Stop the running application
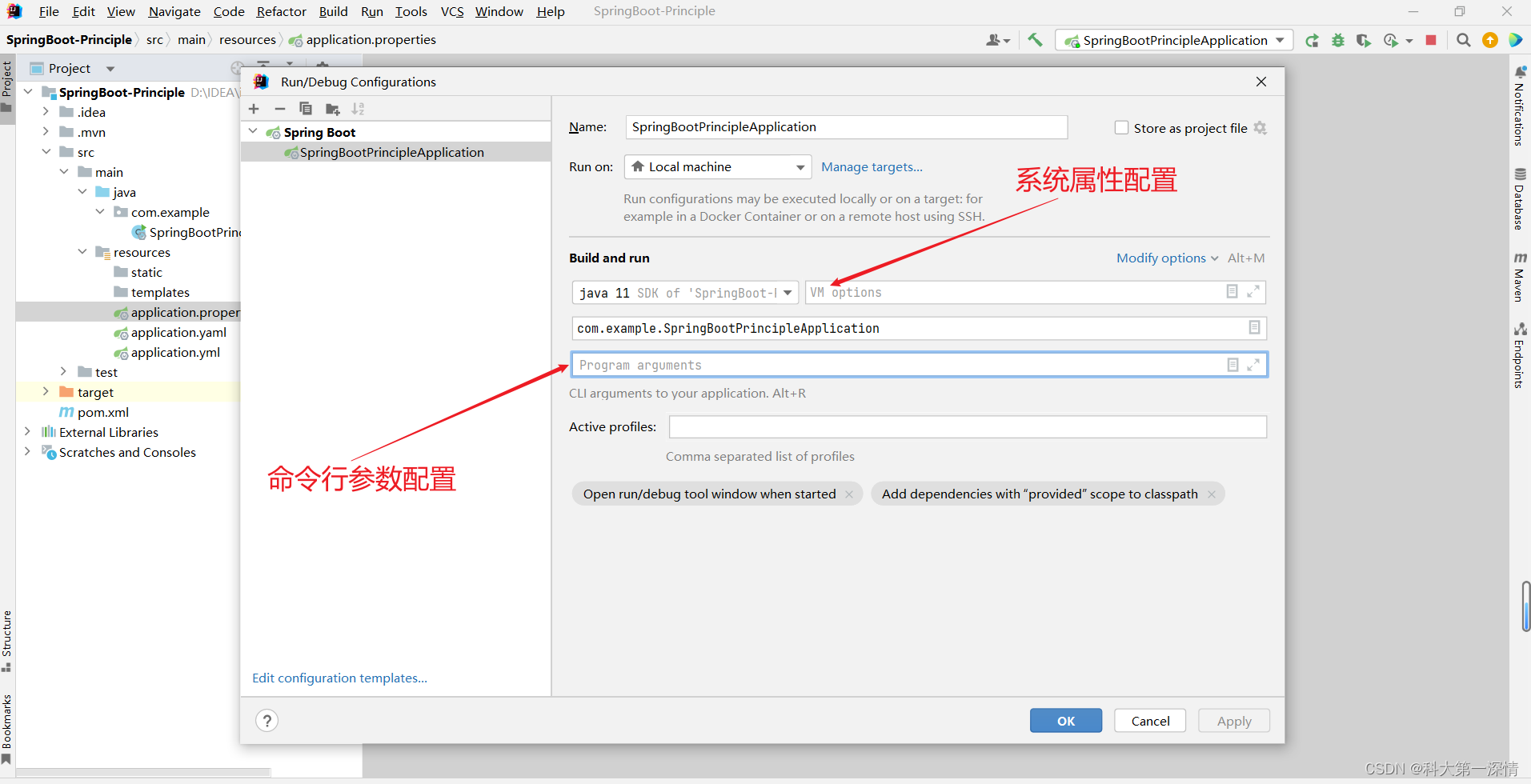The height and width of the screenshot is (784, 1531). point(1431,40)
